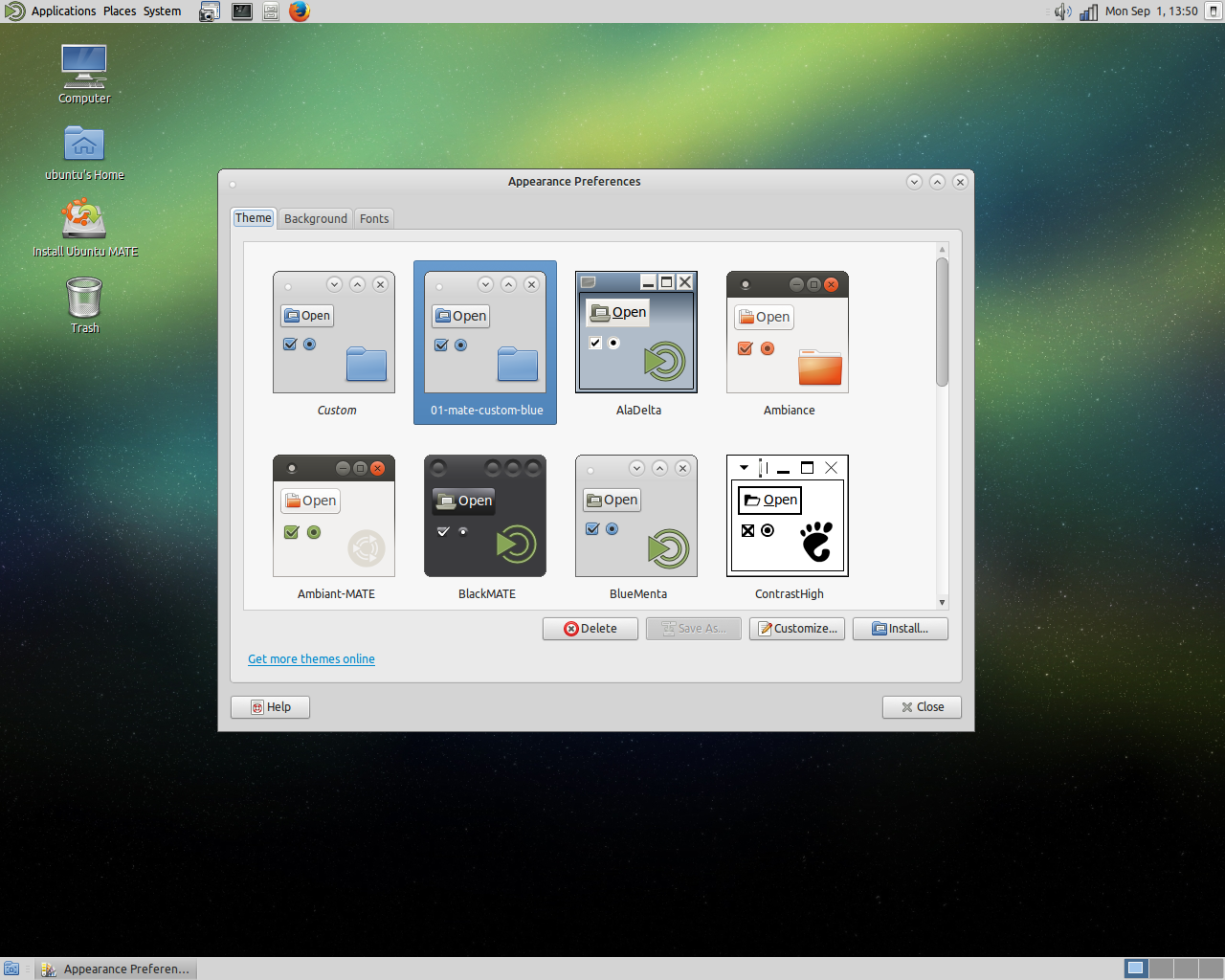This screenshot has height=980, width=1225.
Task: Open the Trash desktop icon
Action: (x=84, y=304)
